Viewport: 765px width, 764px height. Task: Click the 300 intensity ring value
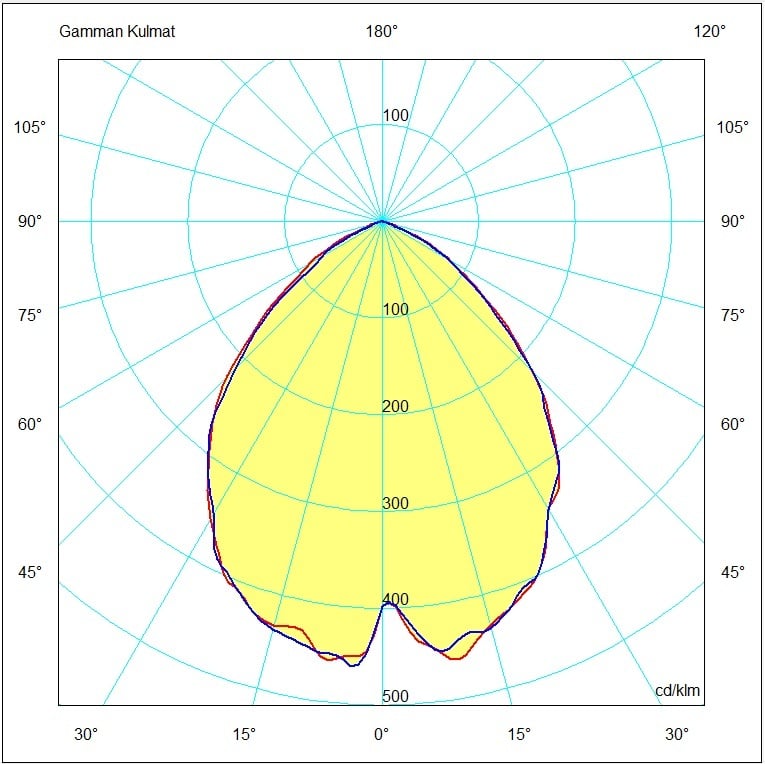coord(396,503)
